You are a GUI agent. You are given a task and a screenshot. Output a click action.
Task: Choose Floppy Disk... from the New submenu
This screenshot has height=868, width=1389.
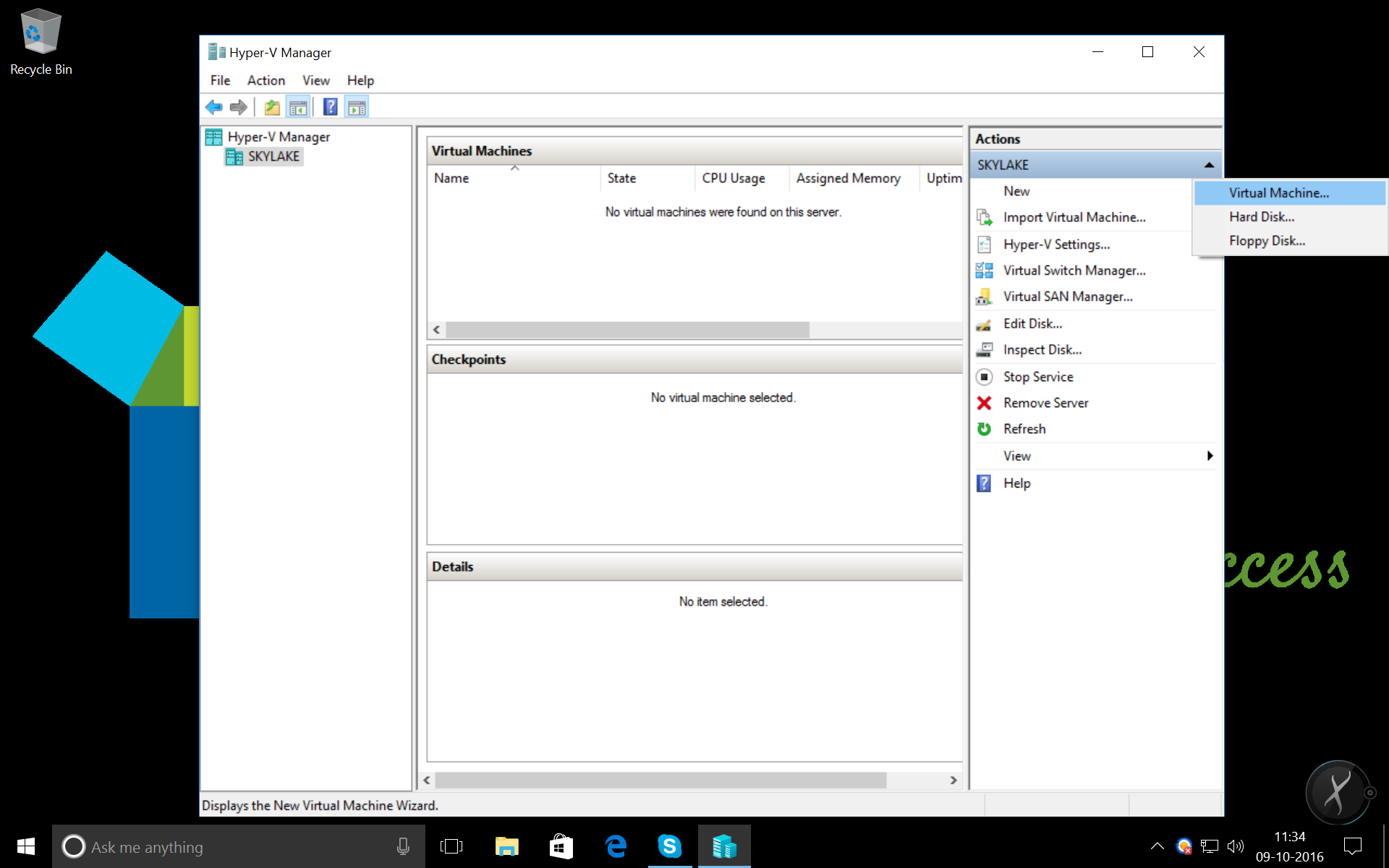tap(1290, 241)
